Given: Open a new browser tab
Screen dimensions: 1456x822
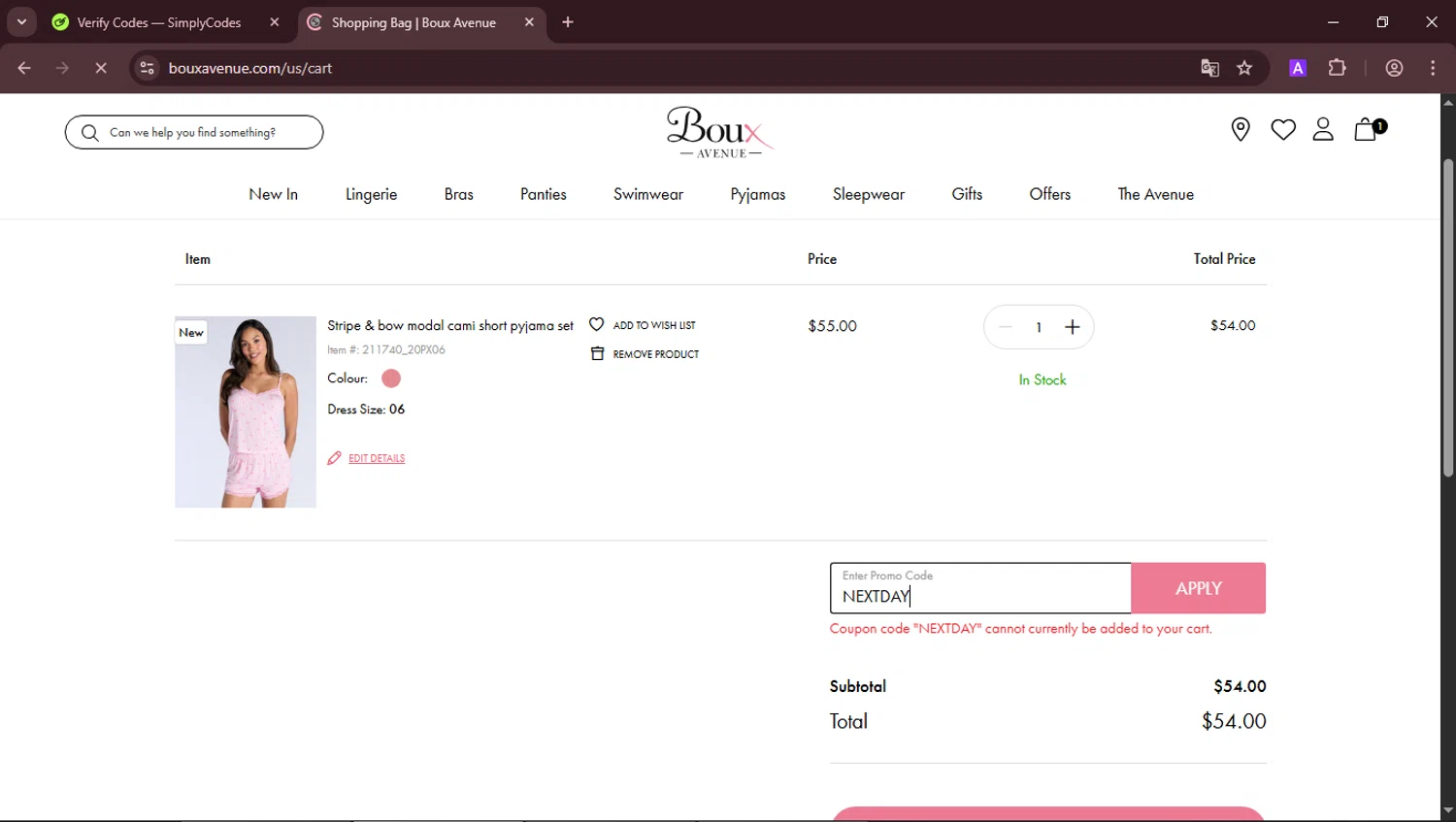Looking at the screenshot, I should (568, 22).
